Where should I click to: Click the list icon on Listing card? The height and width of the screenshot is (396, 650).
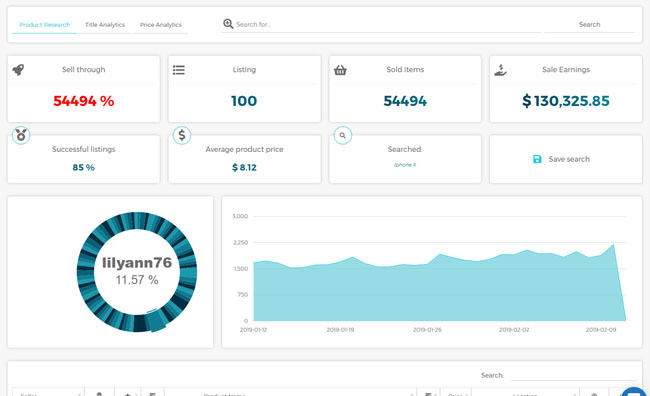click(179, 70)
